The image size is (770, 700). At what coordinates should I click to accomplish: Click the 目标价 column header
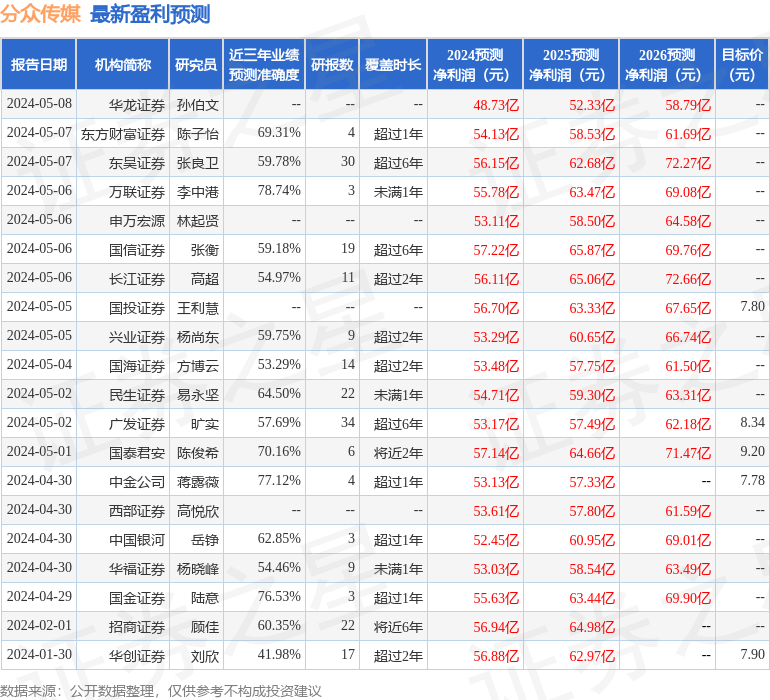742,64
